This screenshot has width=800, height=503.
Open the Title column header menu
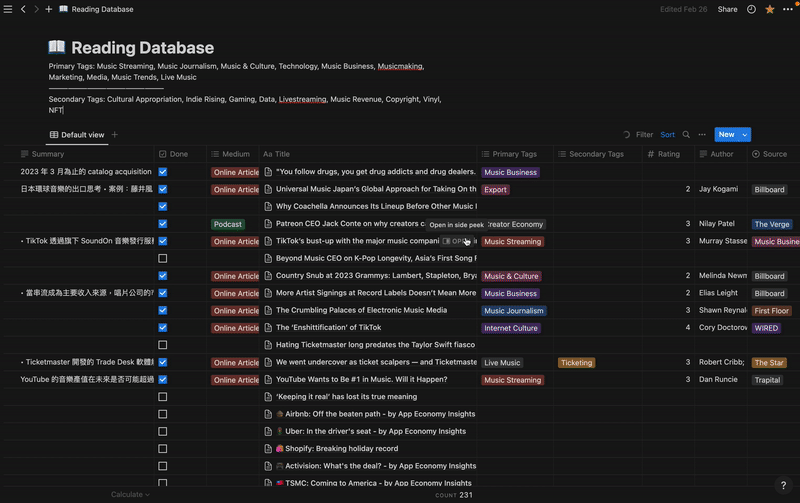[368, 154]
